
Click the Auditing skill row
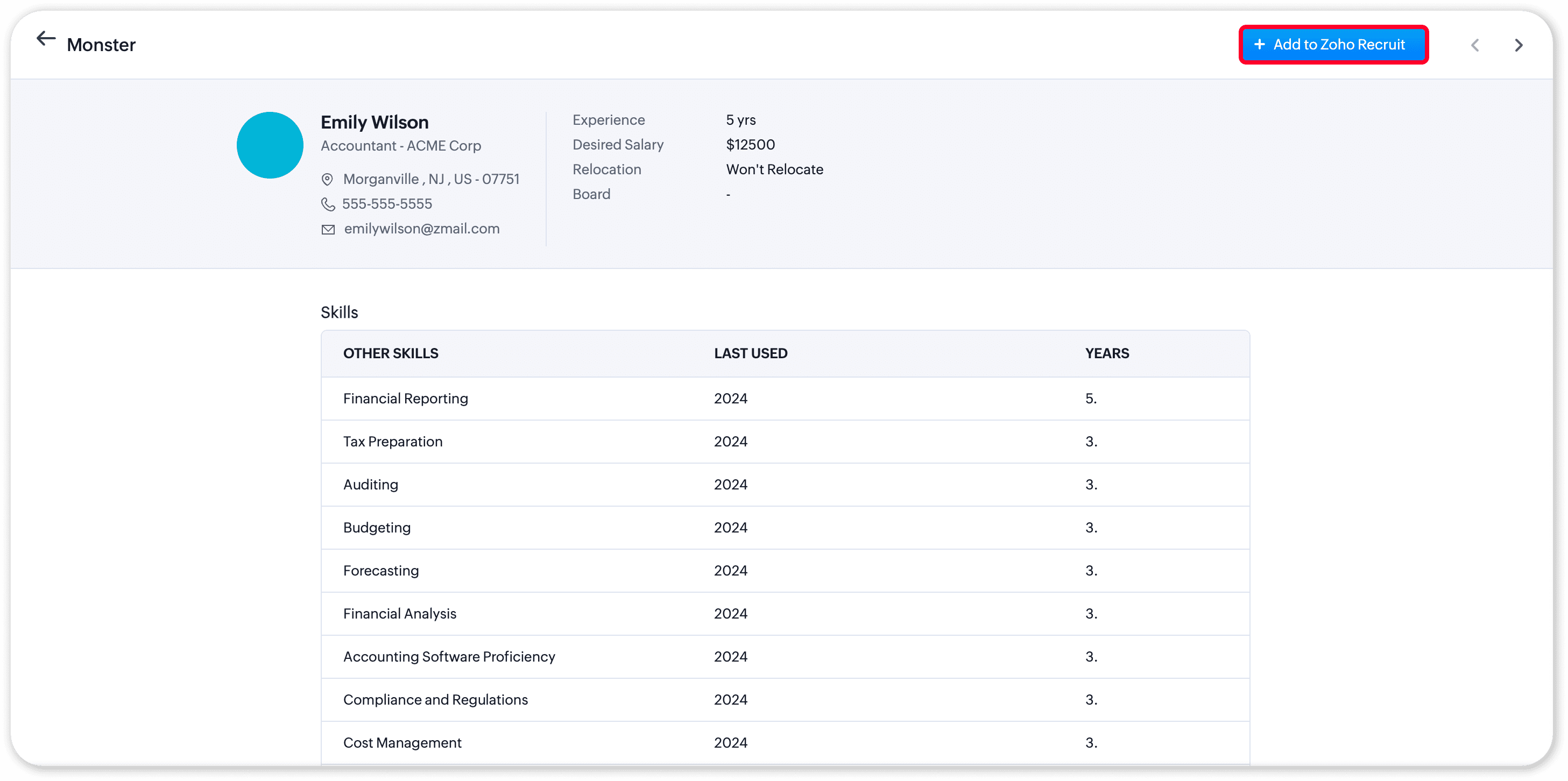point(370,485)
